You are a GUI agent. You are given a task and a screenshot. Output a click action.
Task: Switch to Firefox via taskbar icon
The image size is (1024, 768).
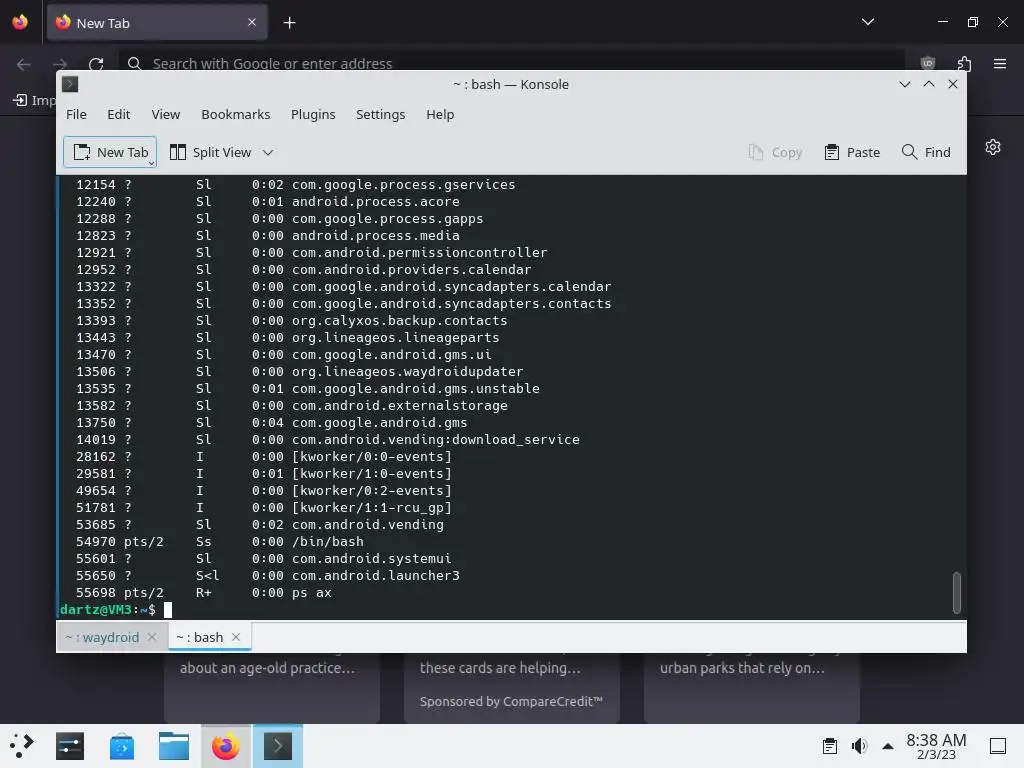(x=225, y=746)
